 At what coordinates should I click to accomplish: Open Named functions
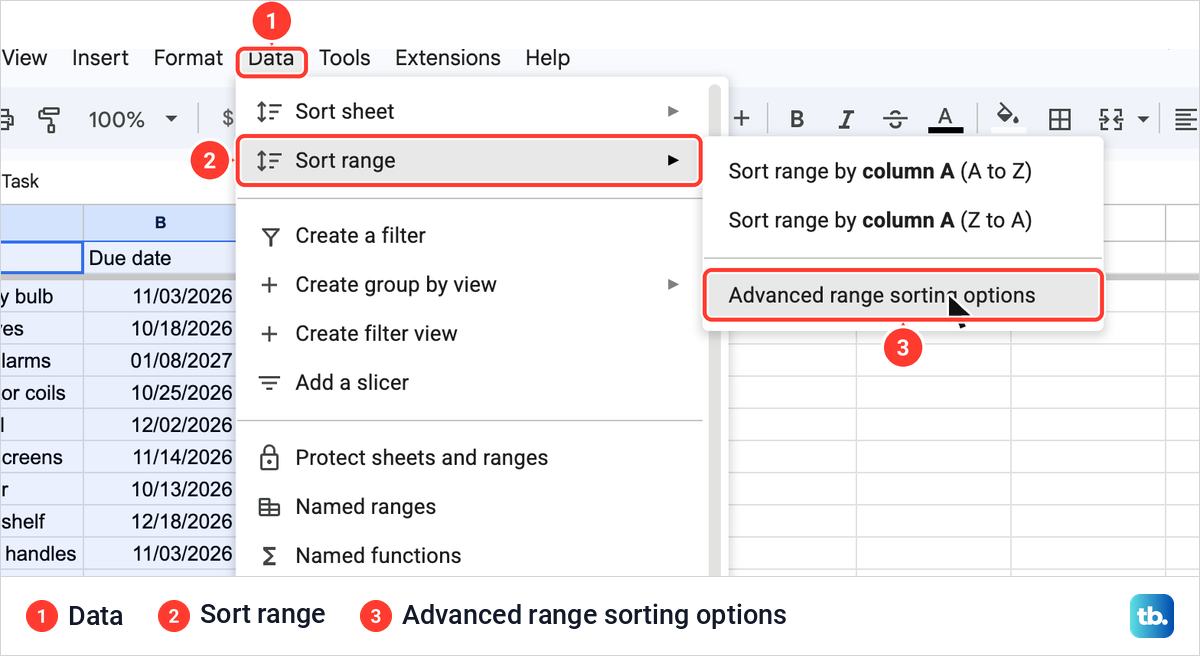pos(468,556)
